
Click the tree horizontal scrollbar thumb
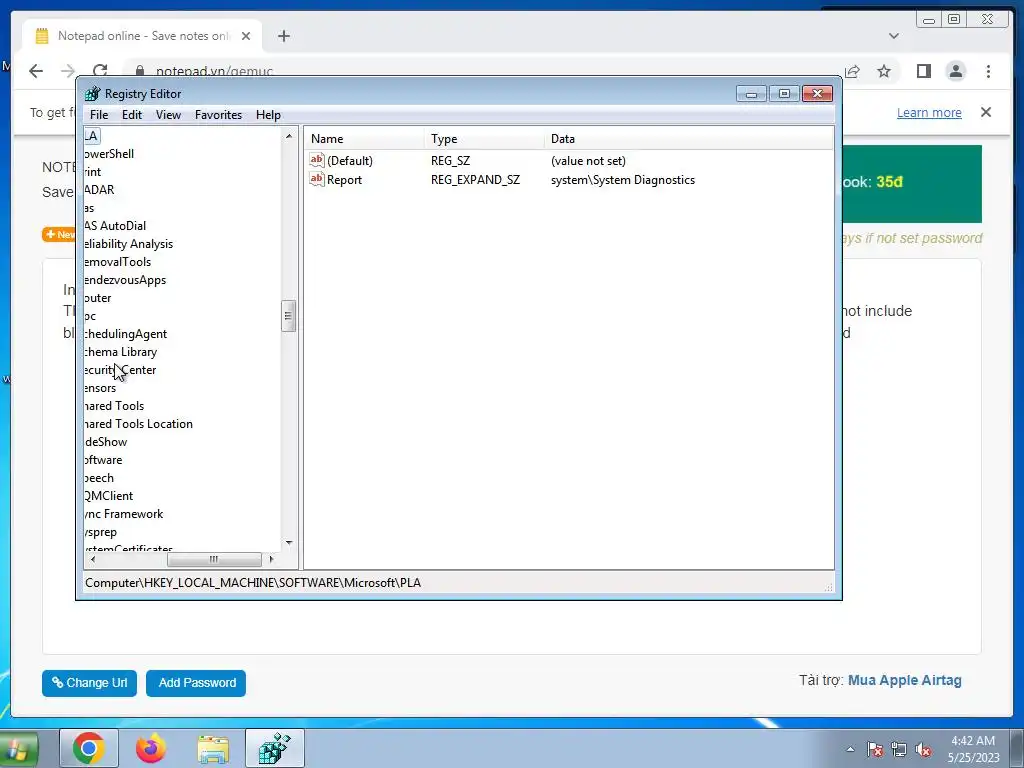click(214, 559)
